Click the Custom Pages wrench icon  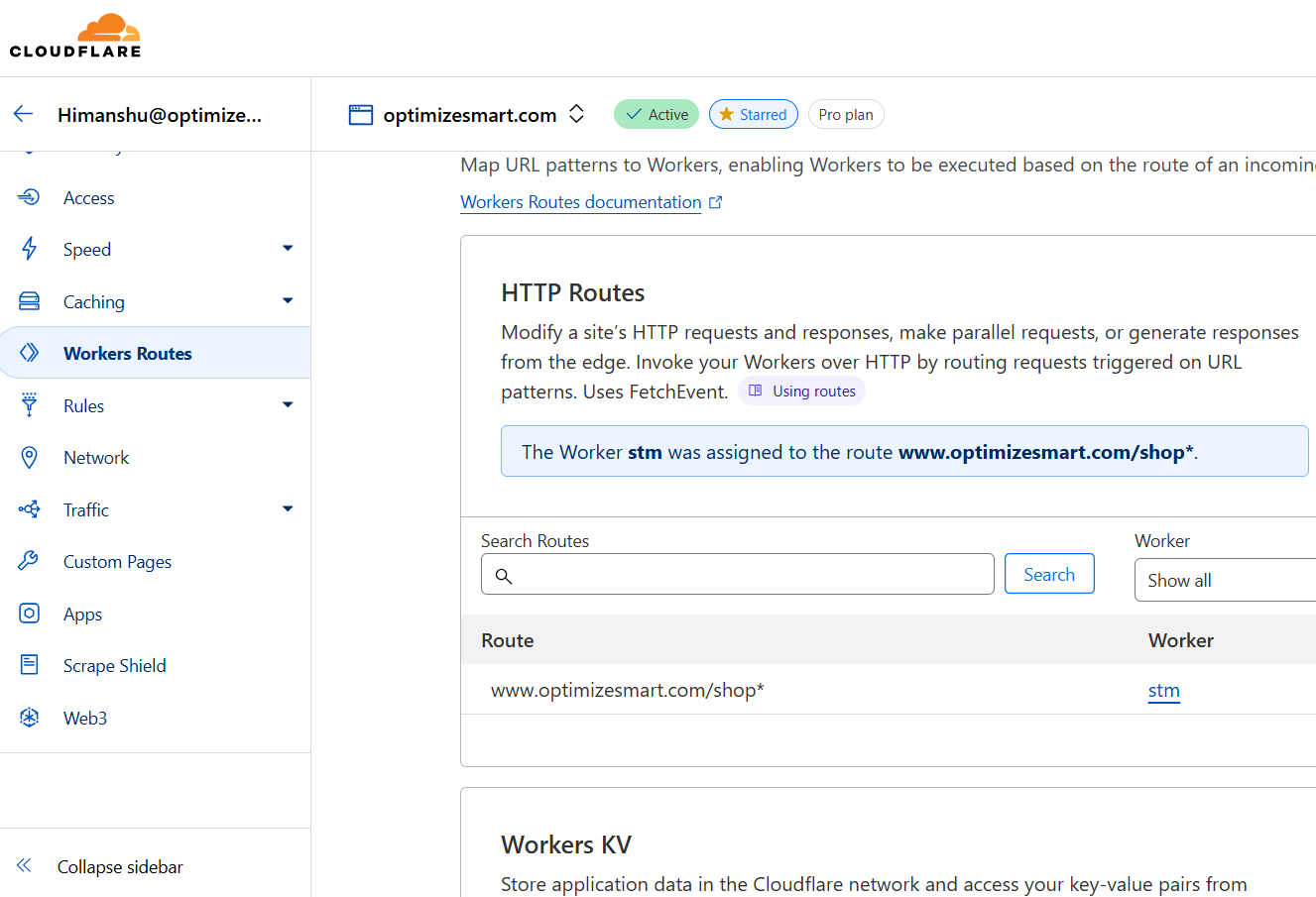click(x=30, y=561)
